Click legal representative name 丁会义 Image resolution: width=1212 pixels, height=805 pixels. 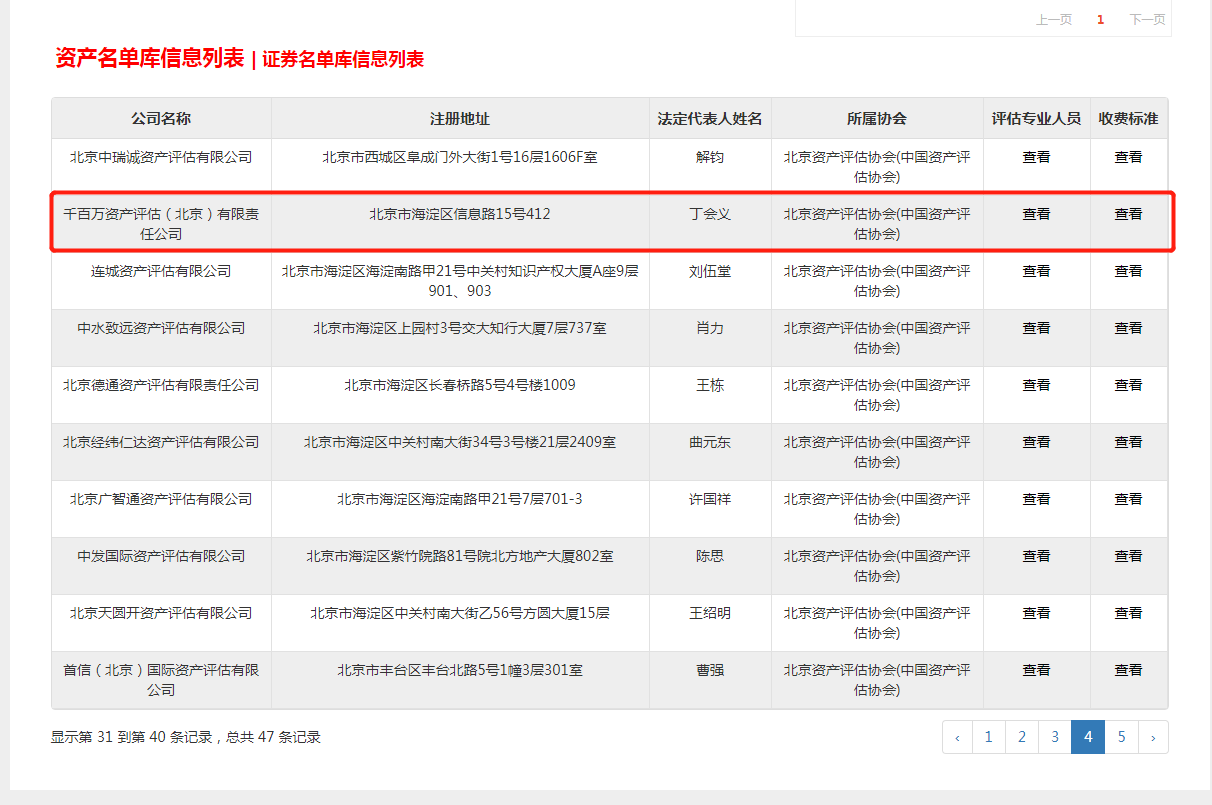710,214
